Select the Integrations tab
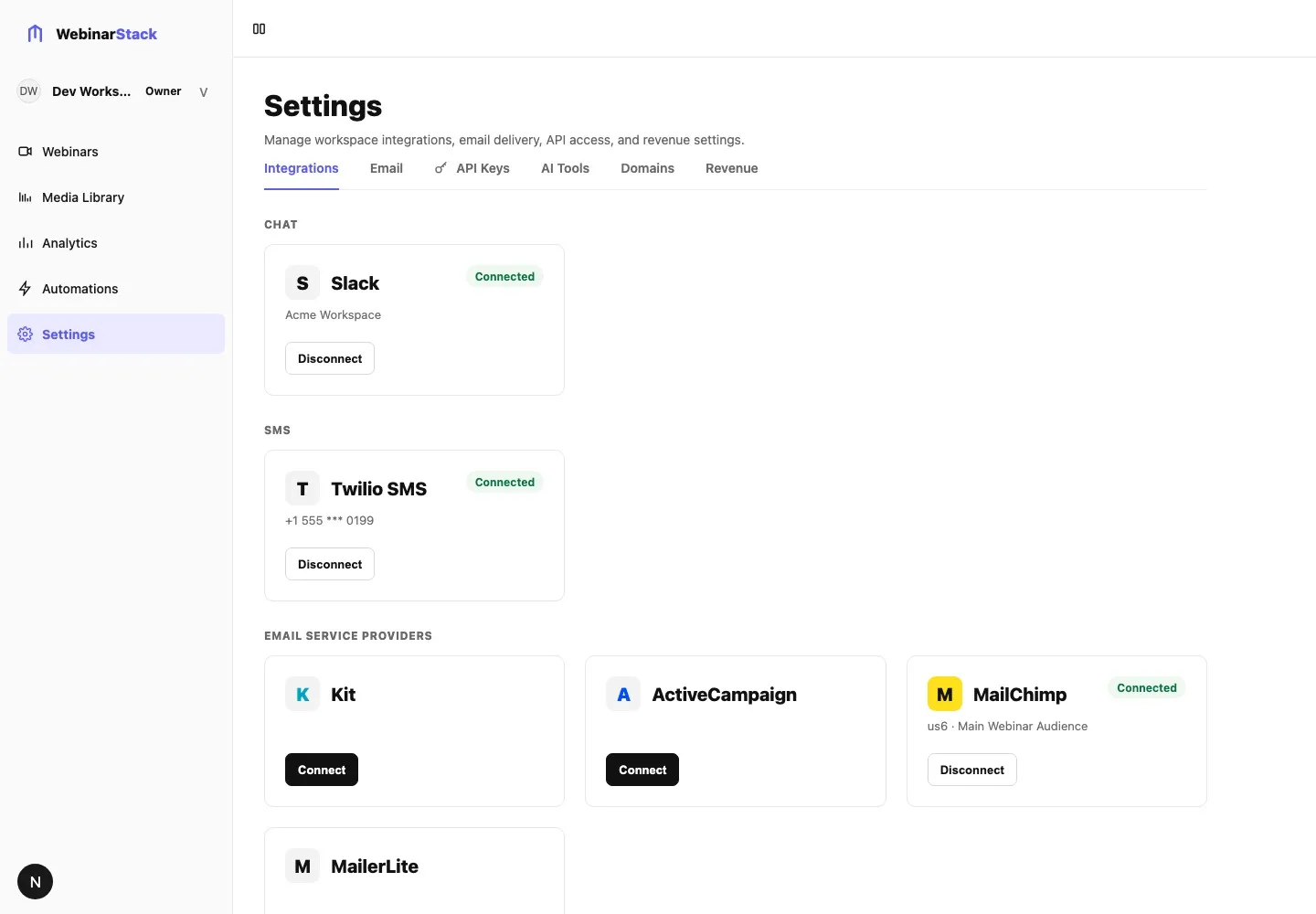The image size is (1316, 914). (302, 168)
